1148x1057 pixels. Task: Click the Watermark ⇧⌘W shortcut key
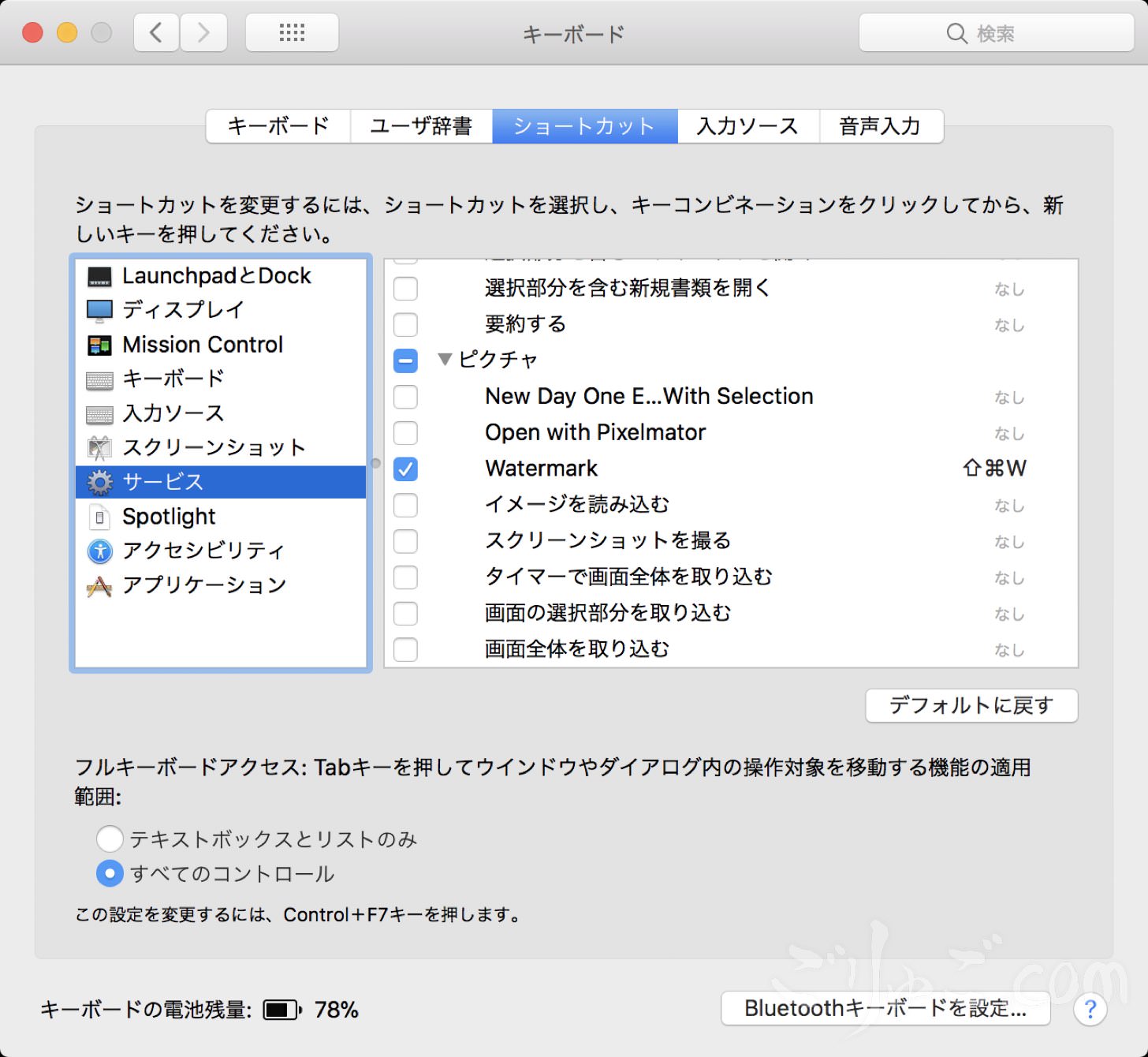coord(994,469)
